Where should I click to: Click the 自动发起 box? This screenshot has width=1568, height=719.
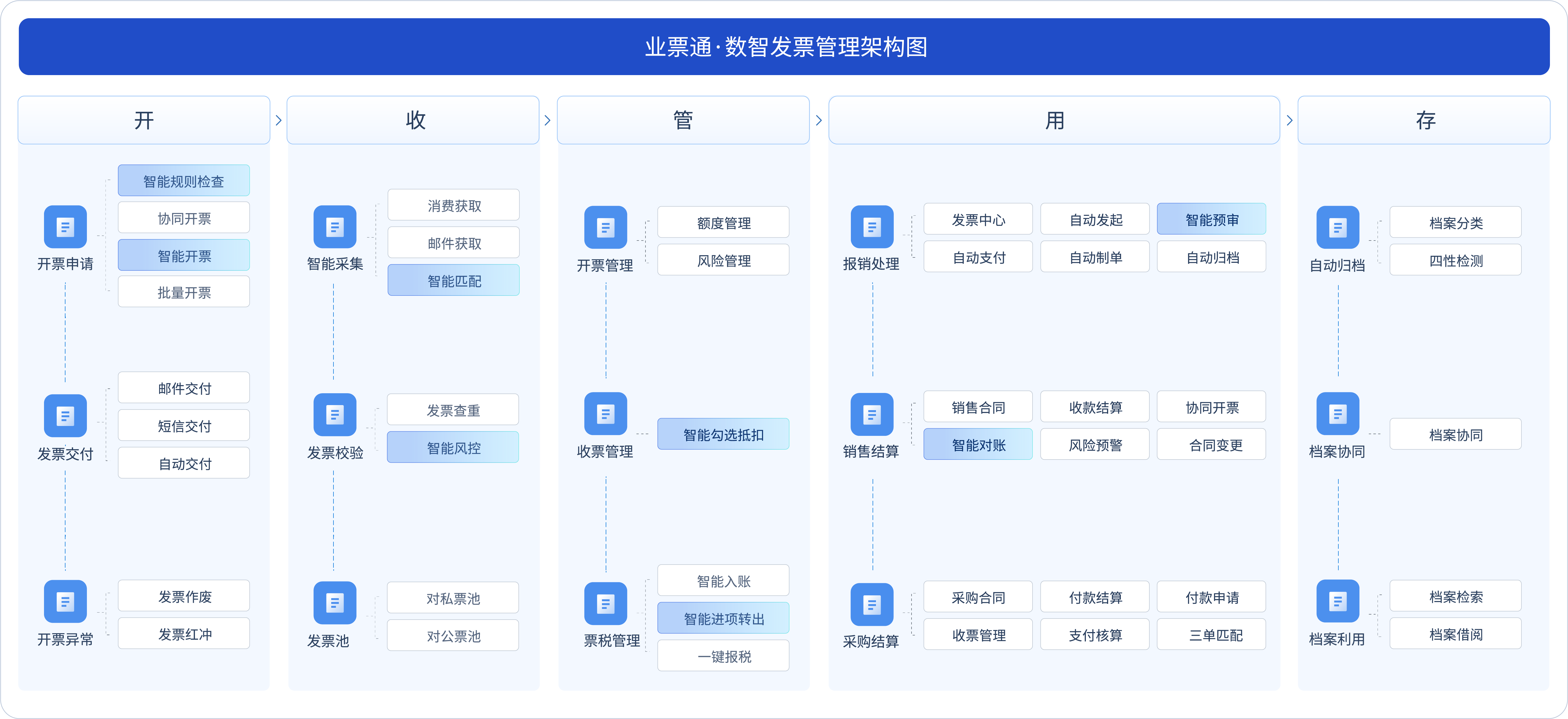click(1095, 219)
